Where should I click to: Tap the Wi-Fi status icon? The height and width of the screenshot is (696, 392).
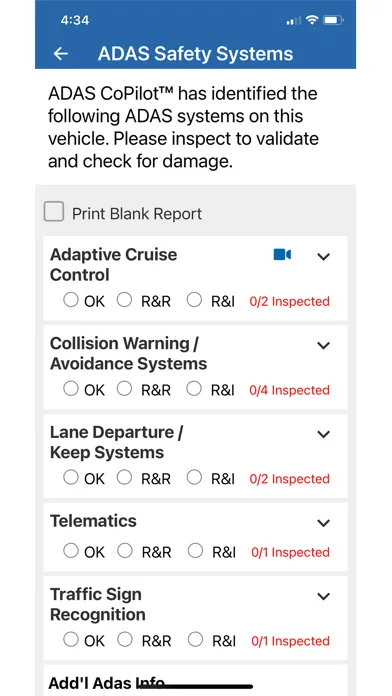[313, 20]
